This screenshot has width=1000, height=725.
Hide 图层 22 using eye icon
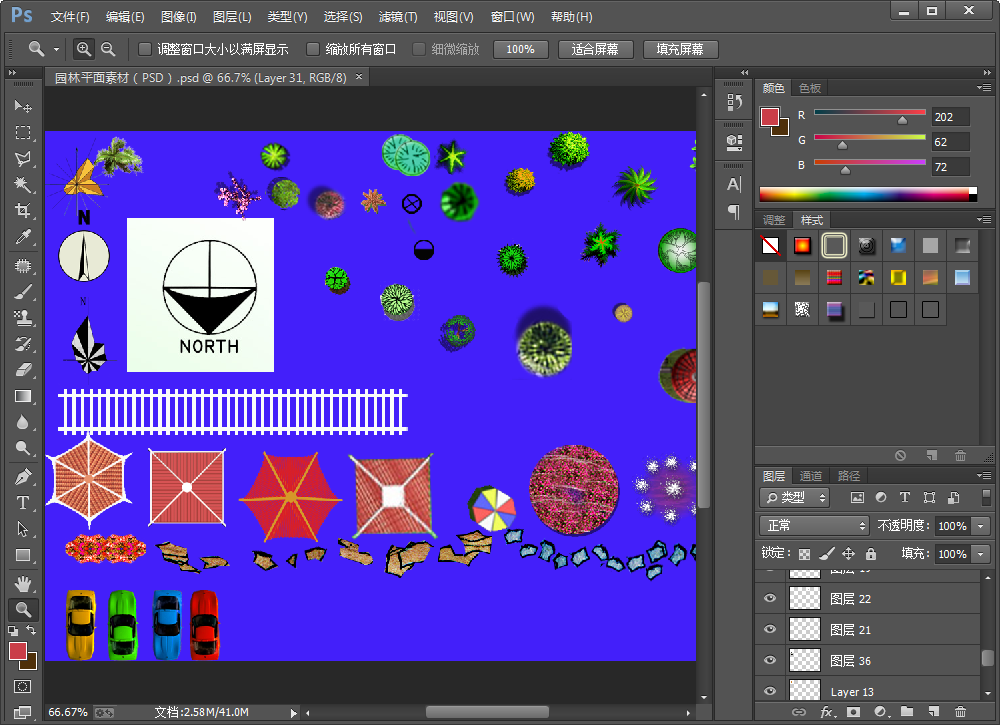[x=770, y=599]
